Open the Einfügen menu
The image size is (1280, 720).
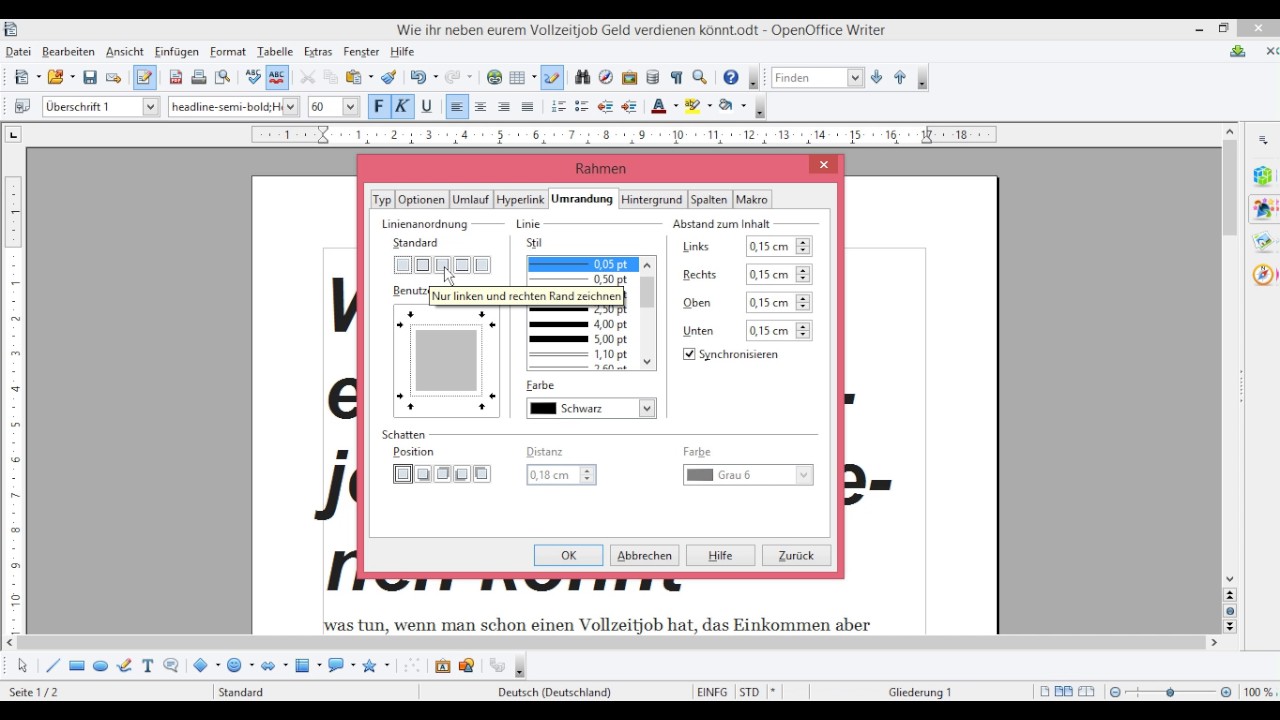176,51
